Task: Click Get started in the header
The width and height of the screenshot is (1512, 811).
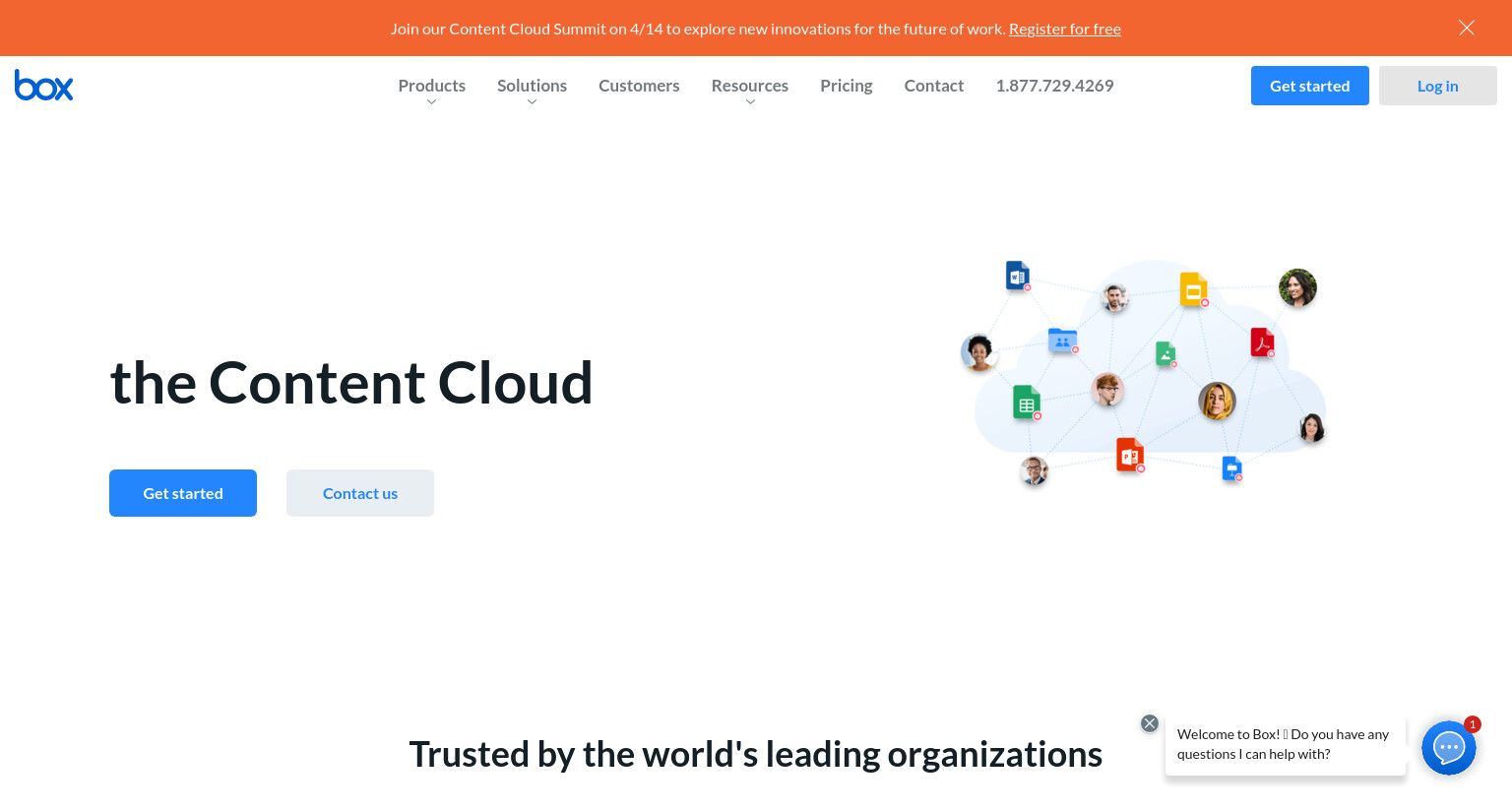Action: (1310, 86)
